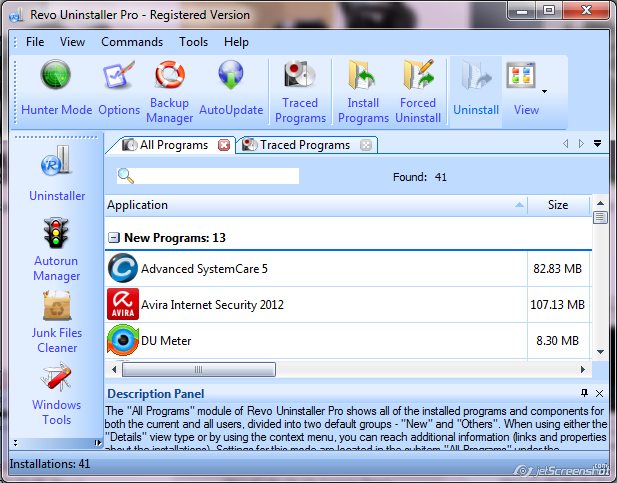Open the View dropdown arrow
617x483 pixels.
(x=544, y=91)
